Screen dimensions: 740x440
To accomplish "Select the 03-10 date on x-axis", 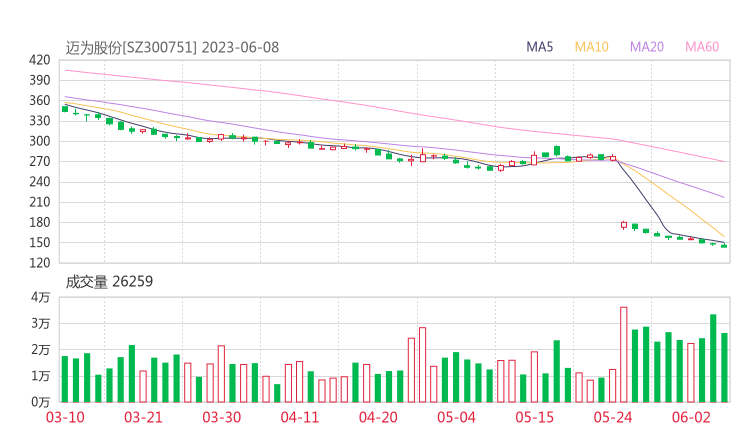I will (66, 417).
